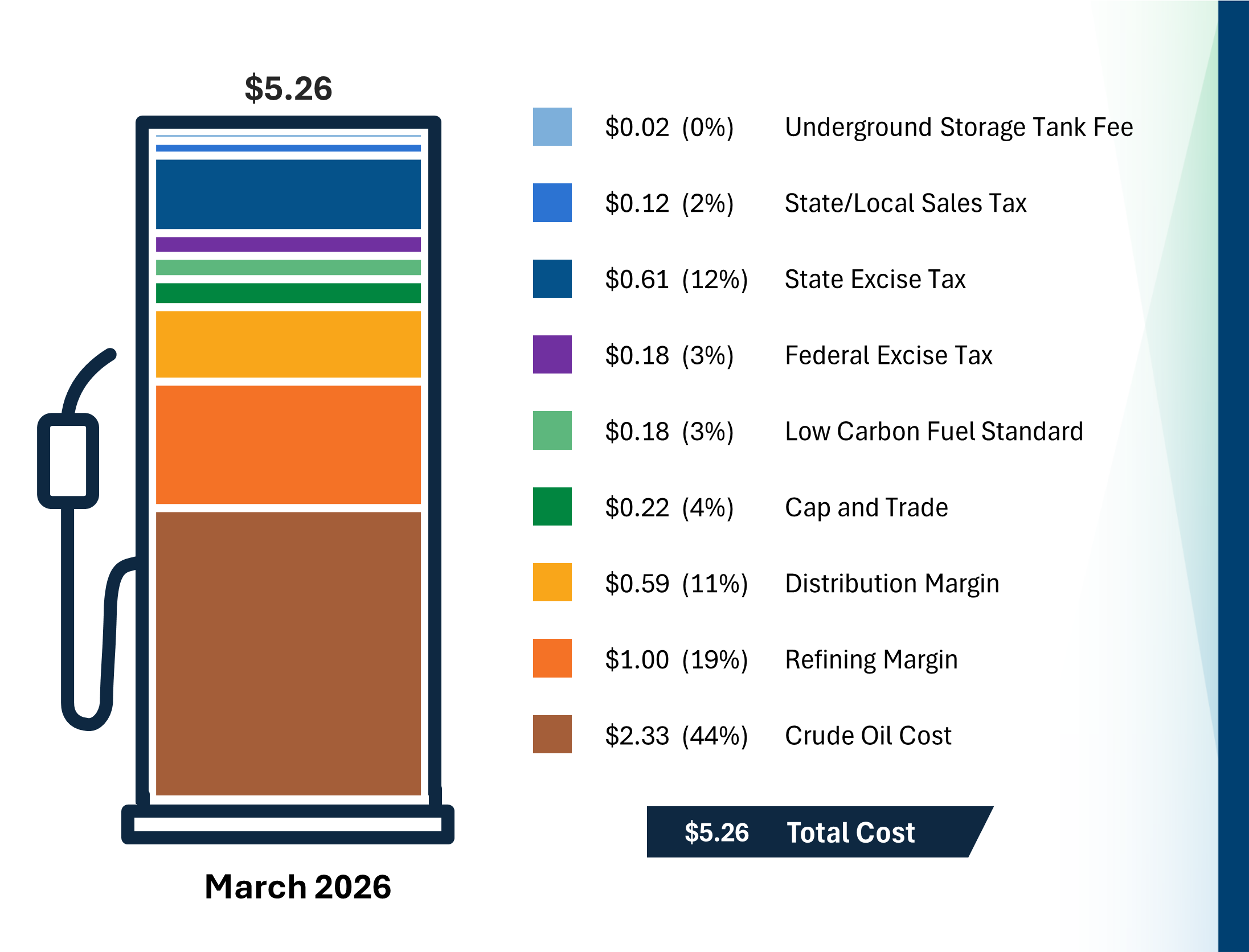Click the '$0.02 (0%)' value
Image resolution: width=1249 pixels, height=952 pixels.
(669, 128)
